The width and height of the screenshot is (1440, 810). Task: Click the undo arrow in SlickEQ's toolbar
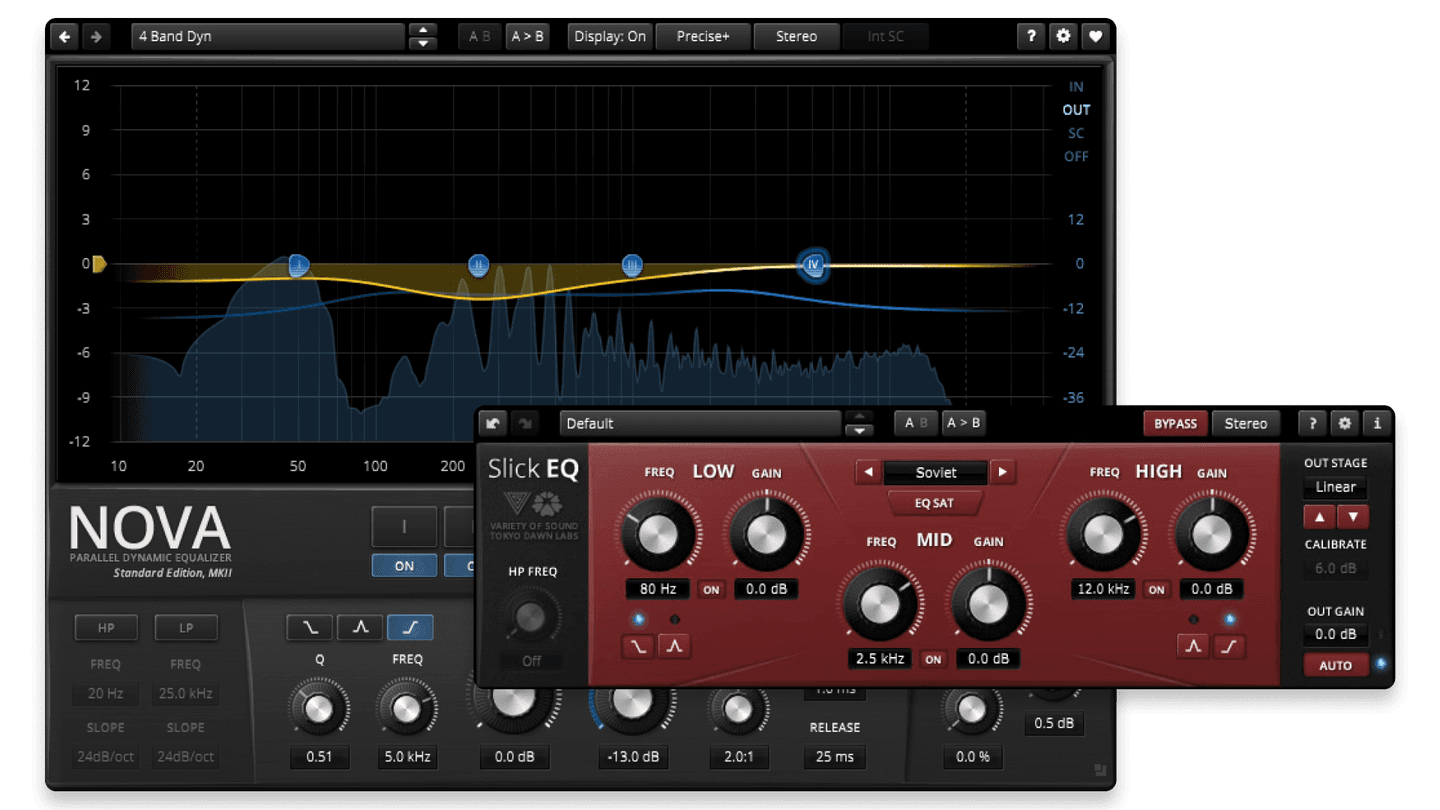pyautogui.click(x=492, y=422)
